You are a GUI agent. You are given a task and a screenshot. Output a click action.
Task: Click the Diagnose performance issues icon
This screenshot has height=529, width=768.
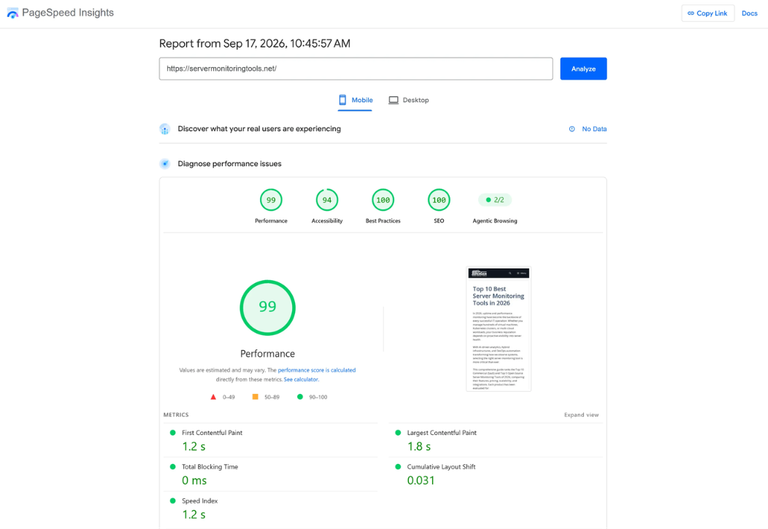point(165,164)
